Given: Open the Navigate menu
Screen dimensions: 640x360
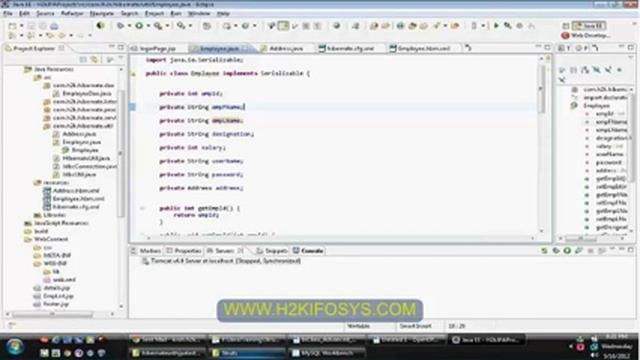Looking at the screenshot, I should pyautogui.click(x=102, y=13).
